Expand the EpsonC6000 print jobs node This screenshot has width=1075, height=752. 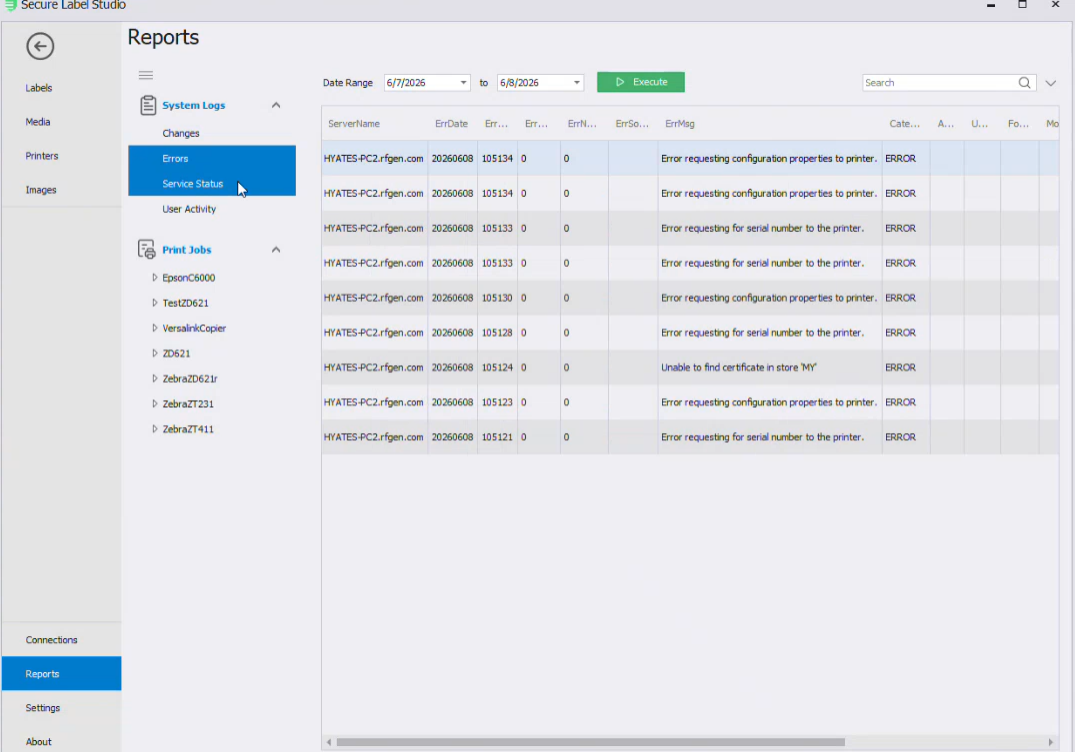coord(154,278)
